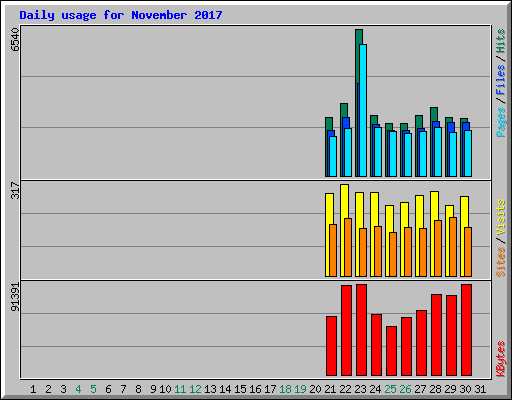The height and width of the screenshot is (400, 512).
Task: Click day label 10 on the x-axis
Action: 165,389
